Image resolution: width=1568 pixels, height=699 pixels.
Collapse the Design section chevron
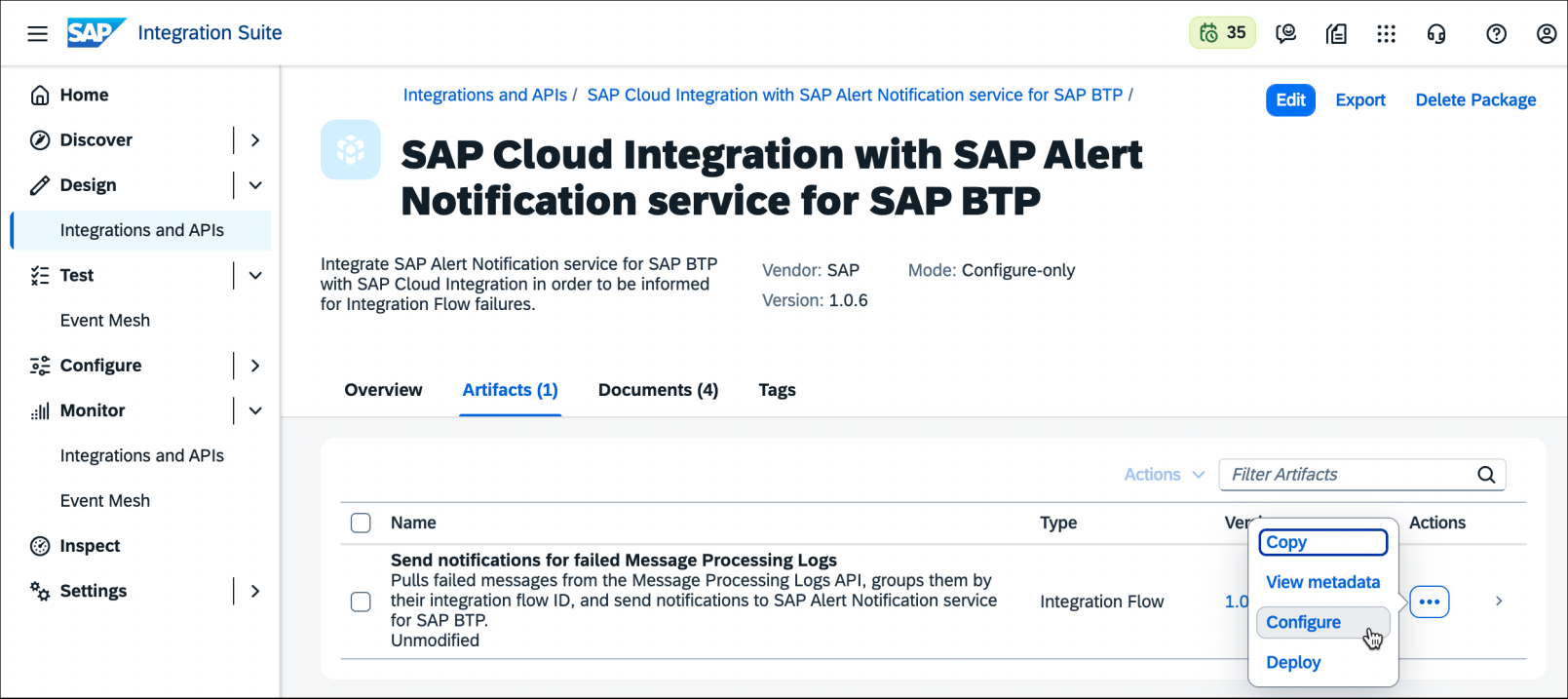click(255, 184)
